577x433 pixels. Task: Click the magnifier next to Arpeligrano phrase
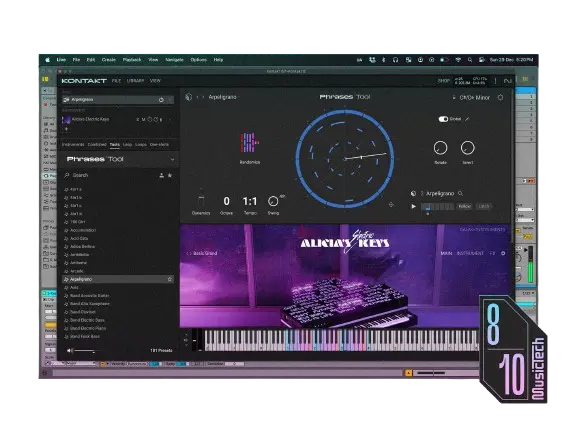tap(460, 194)
